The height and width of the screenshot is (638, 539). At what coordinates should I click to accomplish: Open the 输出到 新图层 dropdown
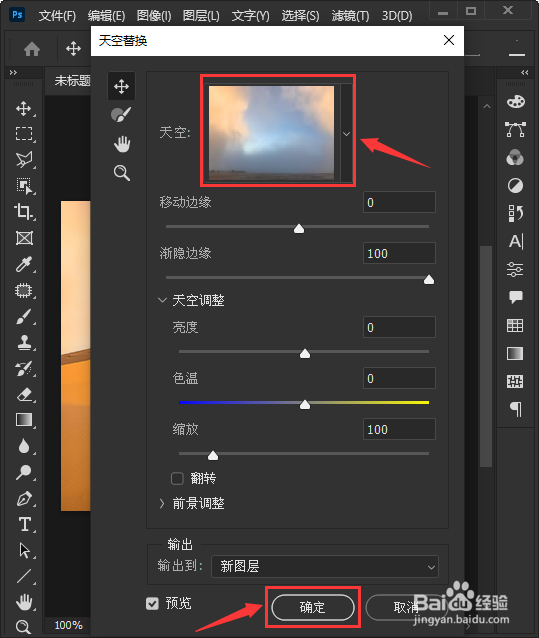click(x=325, y=566)
